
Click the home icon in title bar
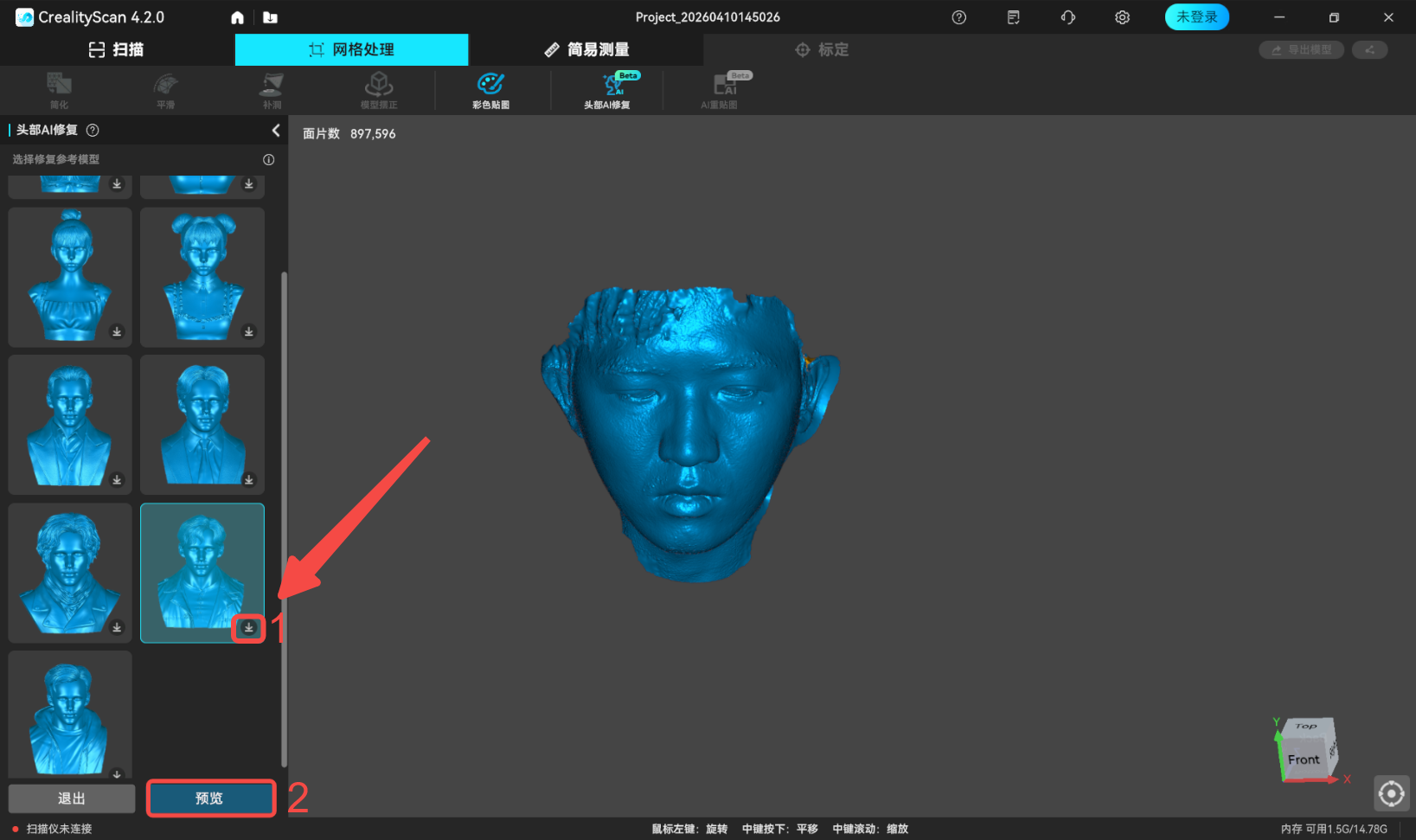(238, 17)
